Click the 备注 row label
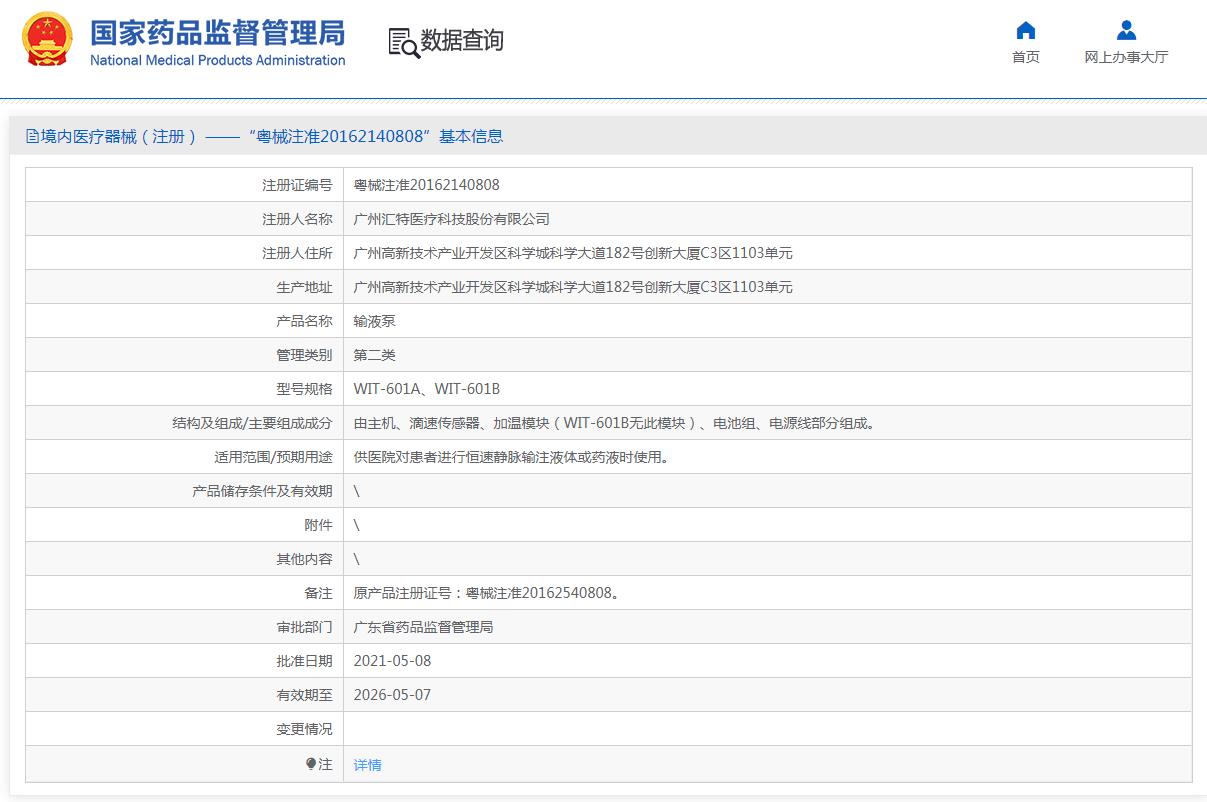The width and height of the screenshot is (1207, 802). pos(318,593)
